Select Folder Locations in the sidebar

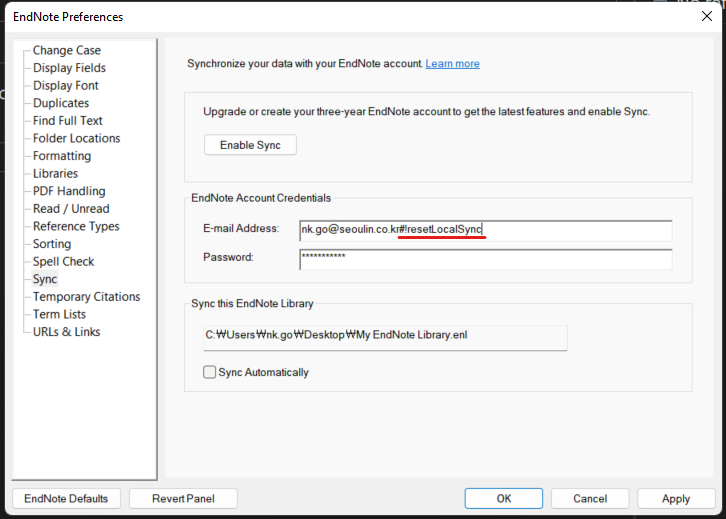(x=76, y=138)
